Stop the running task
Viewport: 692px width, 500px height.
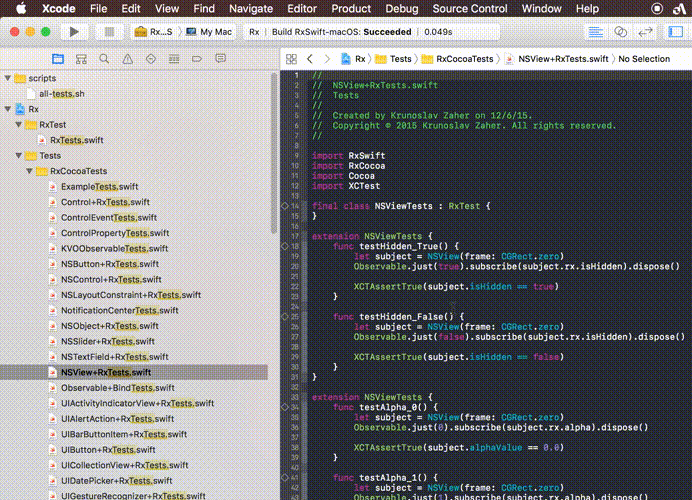pyautogui.click(x=109, y=32)
